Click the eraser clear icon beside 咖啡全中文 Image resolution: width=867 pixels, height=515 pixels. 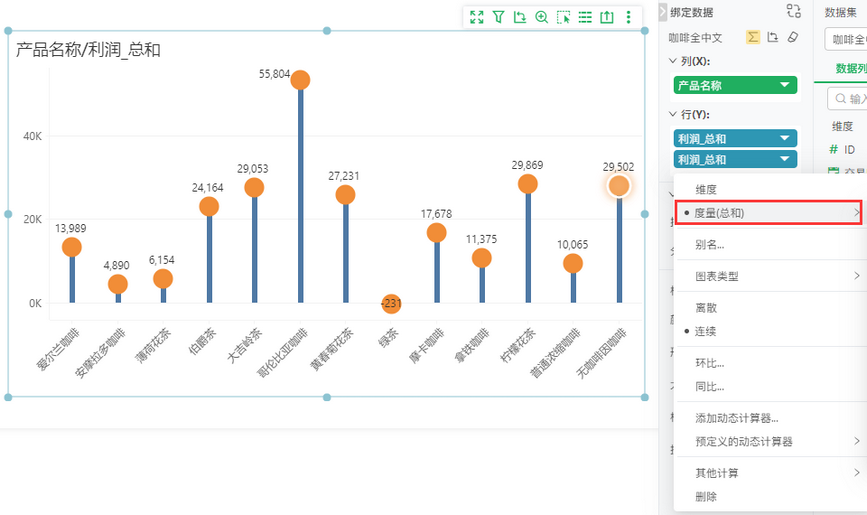(793, 37)
